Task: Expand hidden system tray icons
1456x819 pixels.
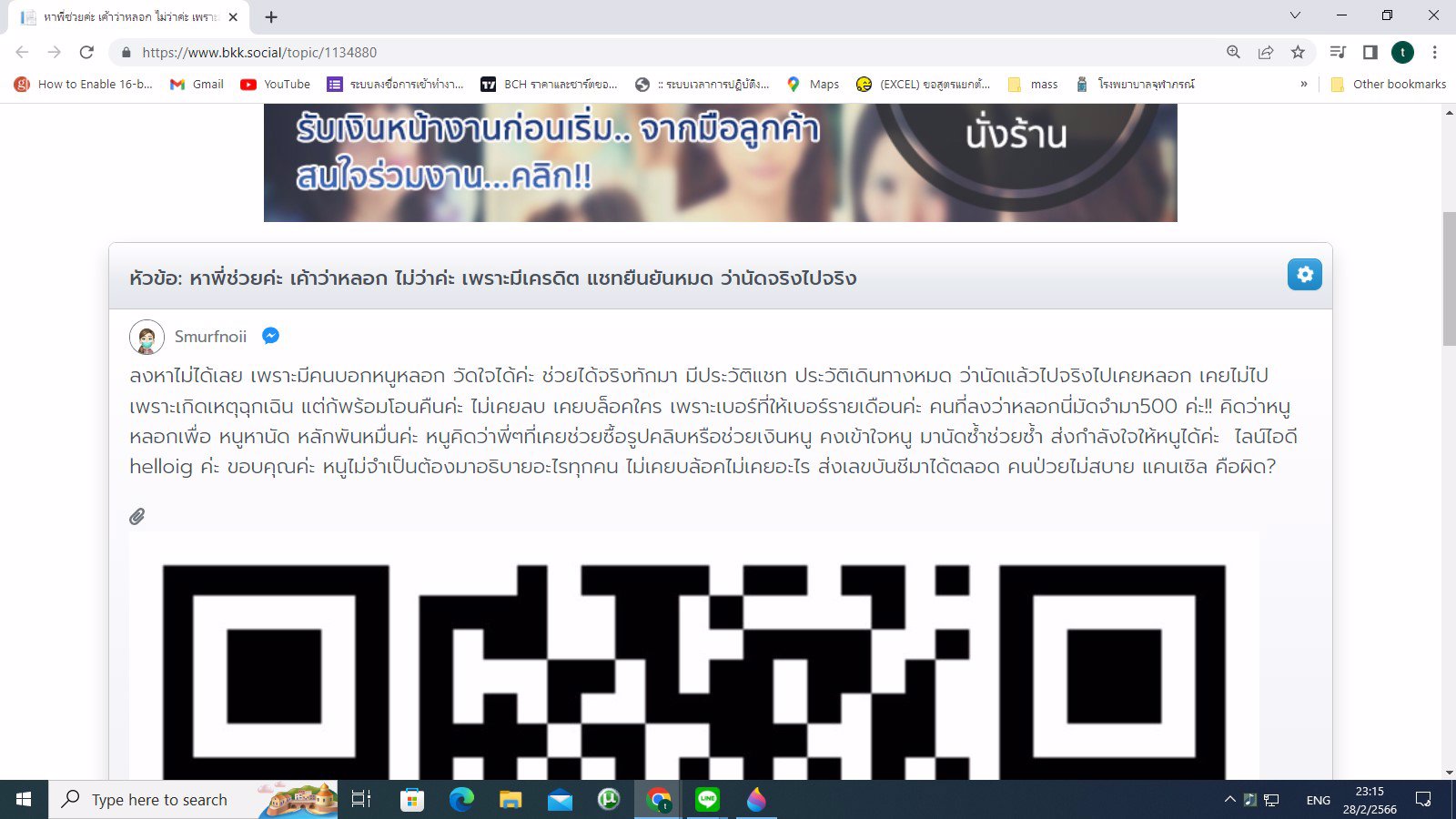Action: 1230,800
